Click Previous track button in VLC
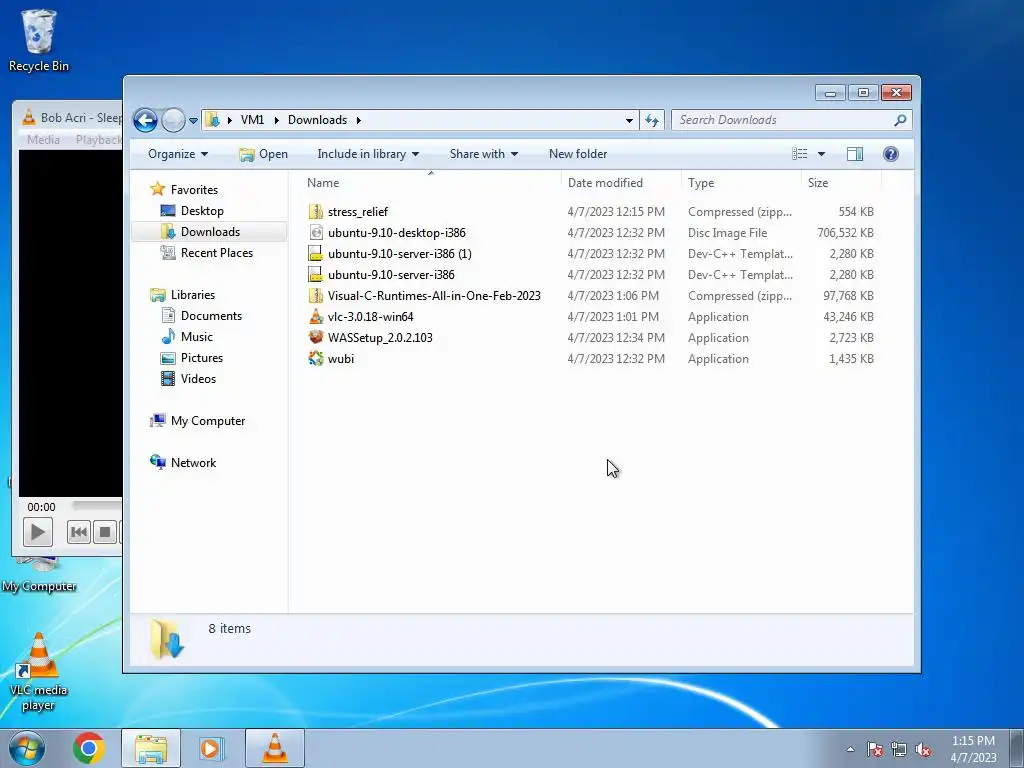Viewport: 1024px width, 768px height. click(x=78, y=532)
